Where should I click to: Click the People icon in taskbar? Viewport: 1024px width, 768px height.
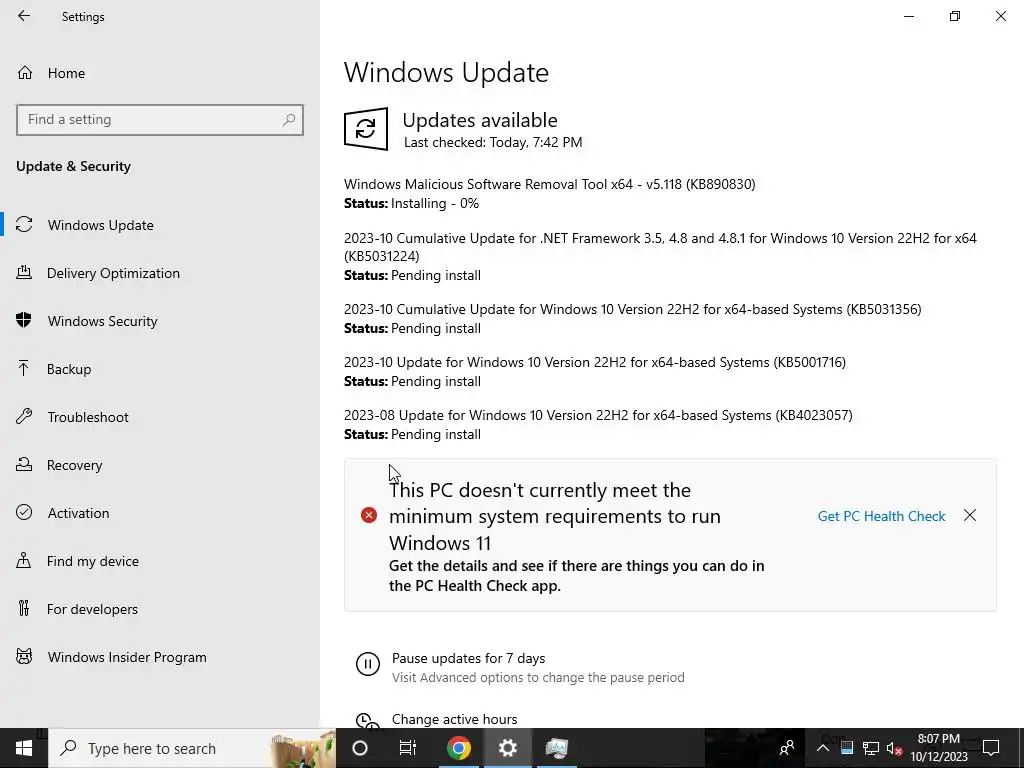(787, 748)
